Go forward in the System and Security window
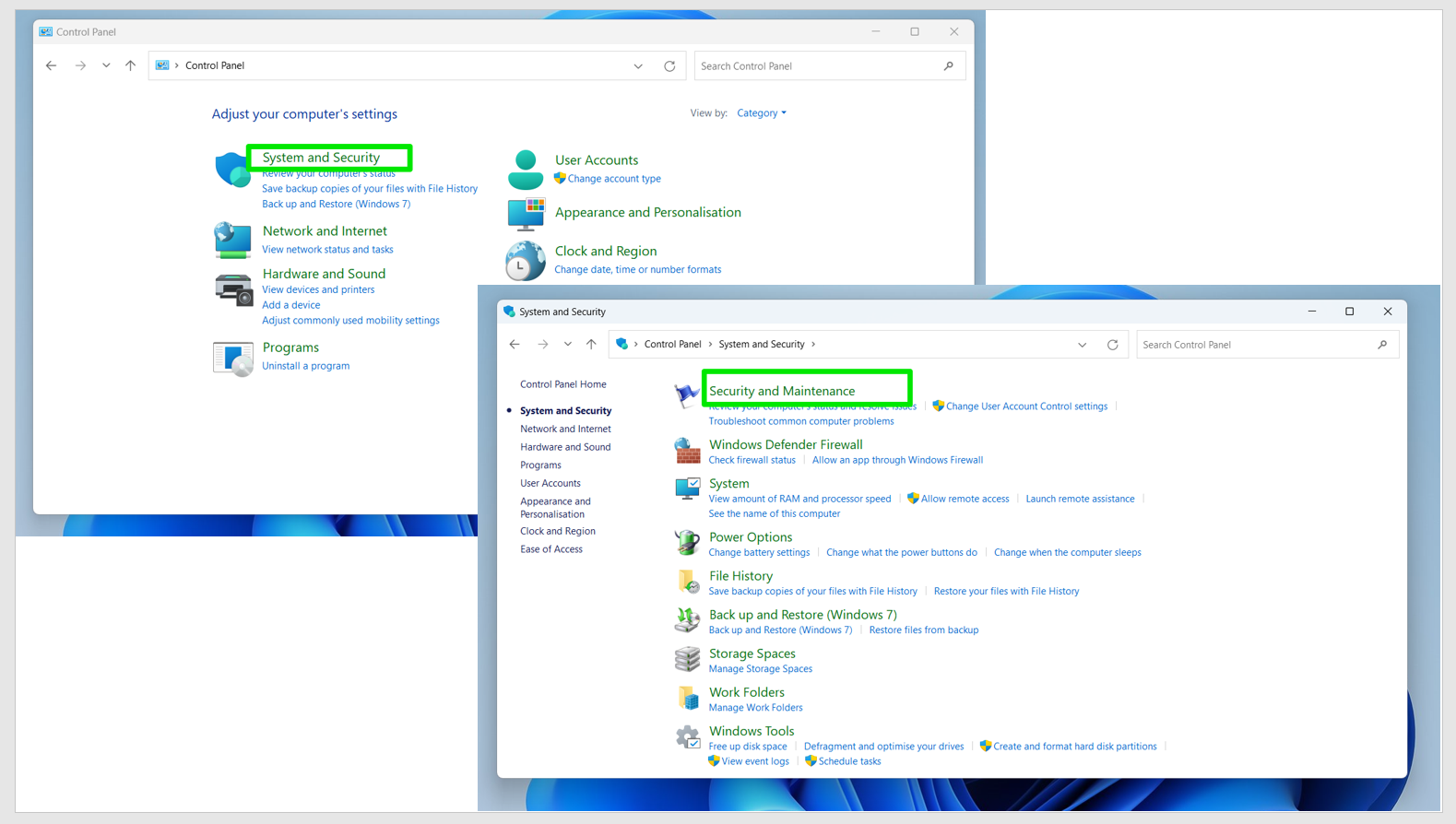 click(543, 345)
